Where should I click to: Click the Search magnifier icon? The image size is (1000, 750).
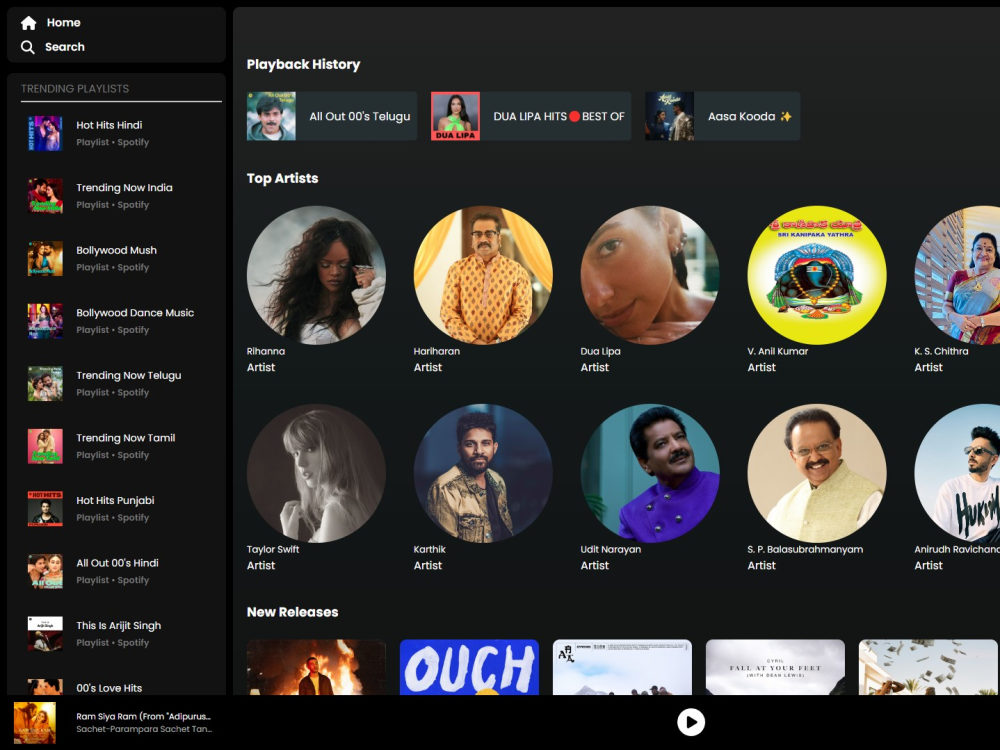click(27, 47)
